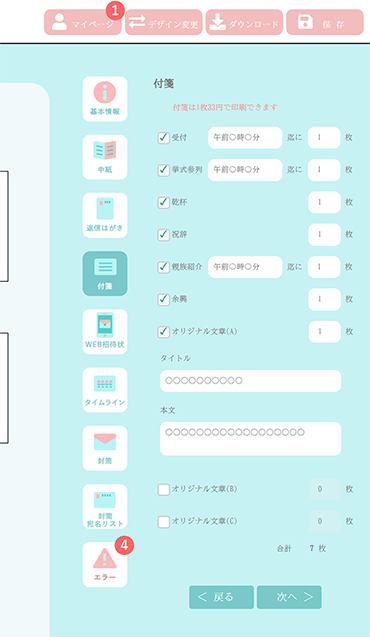Click the 挙式参列 quantity field
The height and width of the screenshot is (637, 370).
(x=324, y=170)
